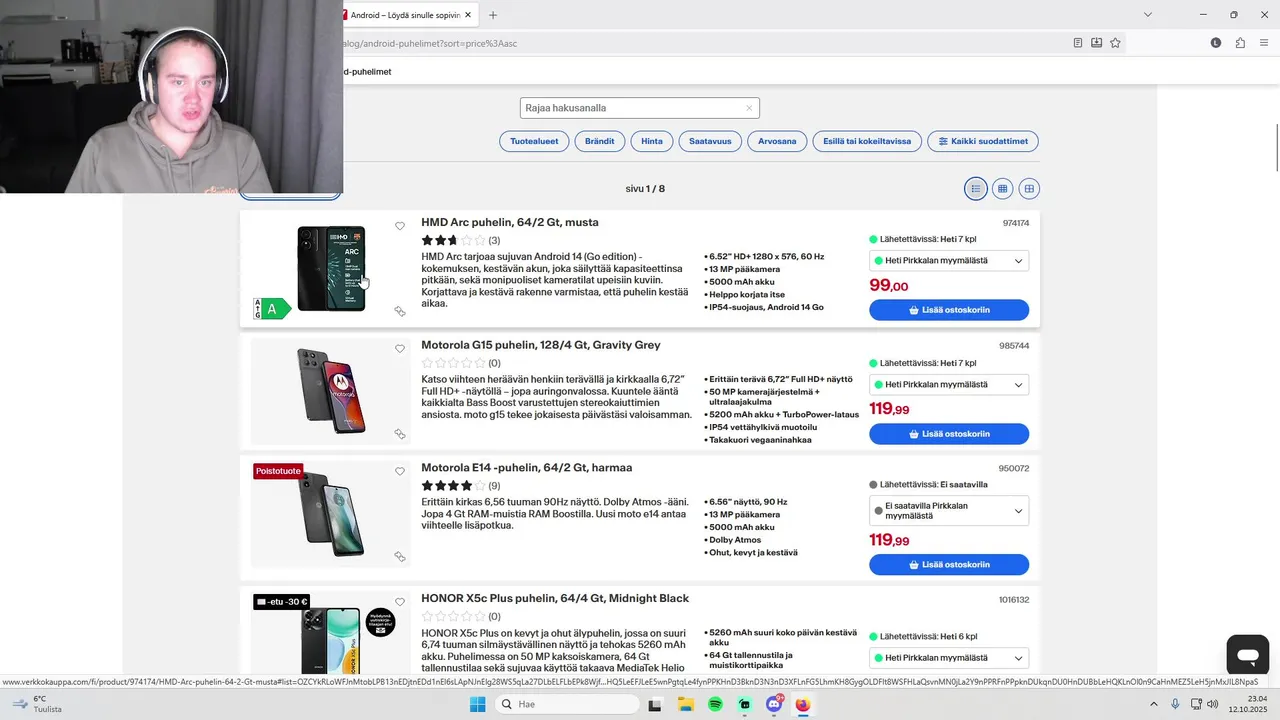Viewport: 1280px width, 720px height.
Task: Add HMD Arc phone to wishlist heart
Action: [400, 226]
